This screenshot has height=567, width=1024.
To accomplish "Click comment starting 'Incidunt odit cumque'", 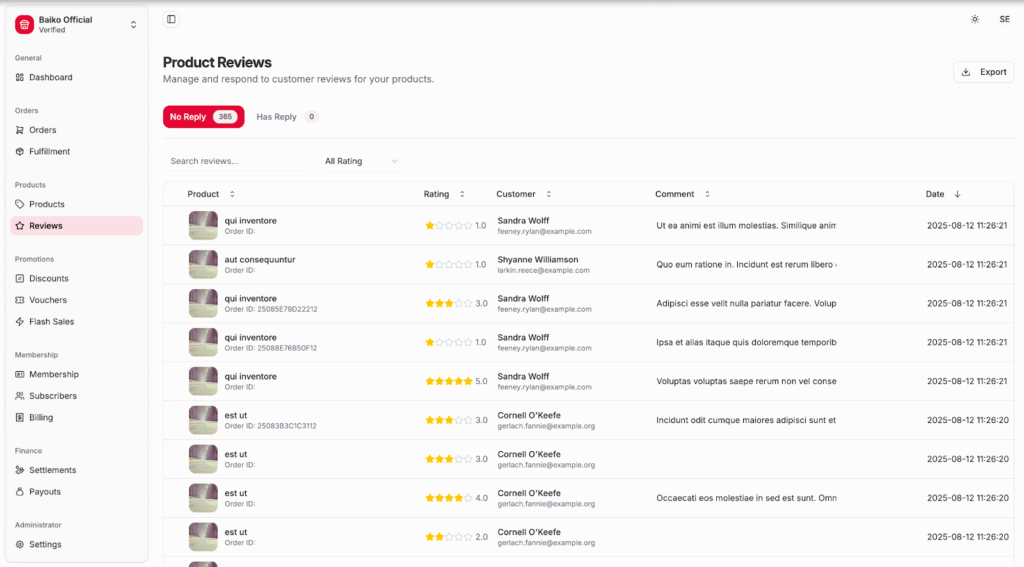I will click(746, 420).
